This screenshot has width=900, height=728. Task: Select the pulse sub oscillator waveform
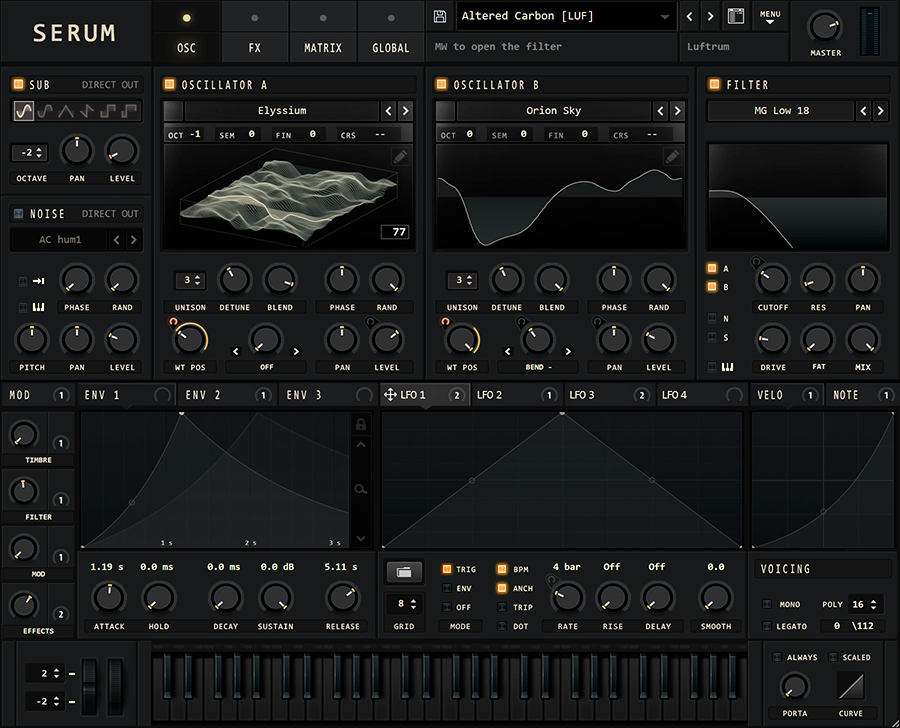pyautogui.click(x=129, y=111)
